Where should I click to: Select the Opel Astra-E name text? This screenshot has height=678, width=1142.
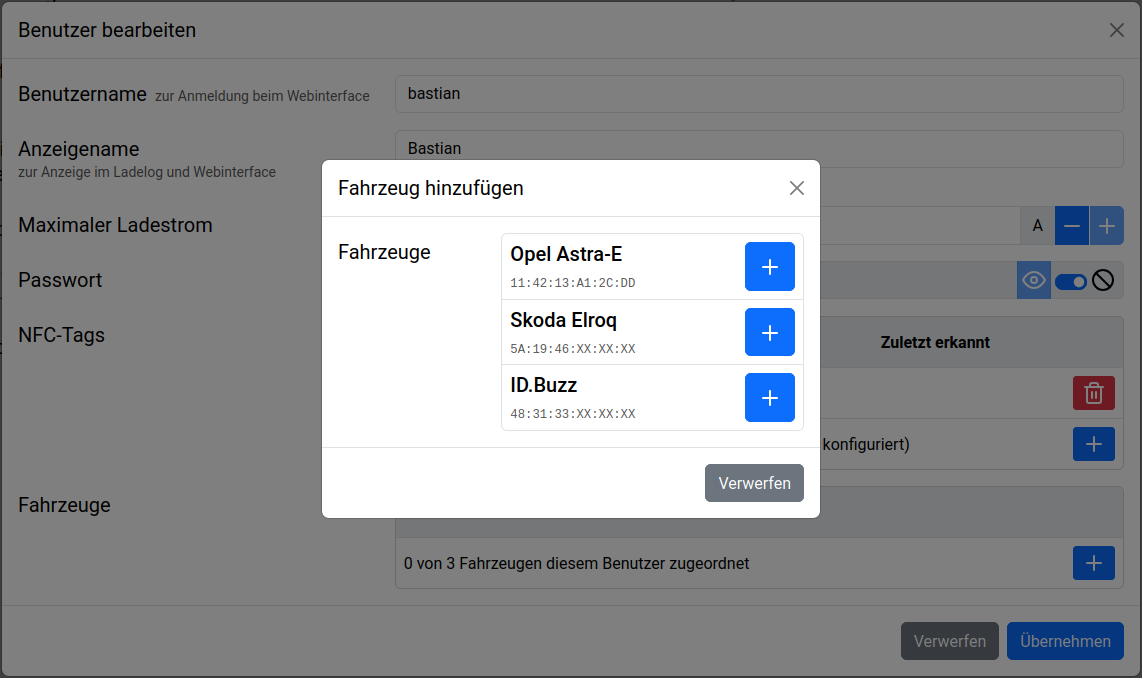click(566, 254)
